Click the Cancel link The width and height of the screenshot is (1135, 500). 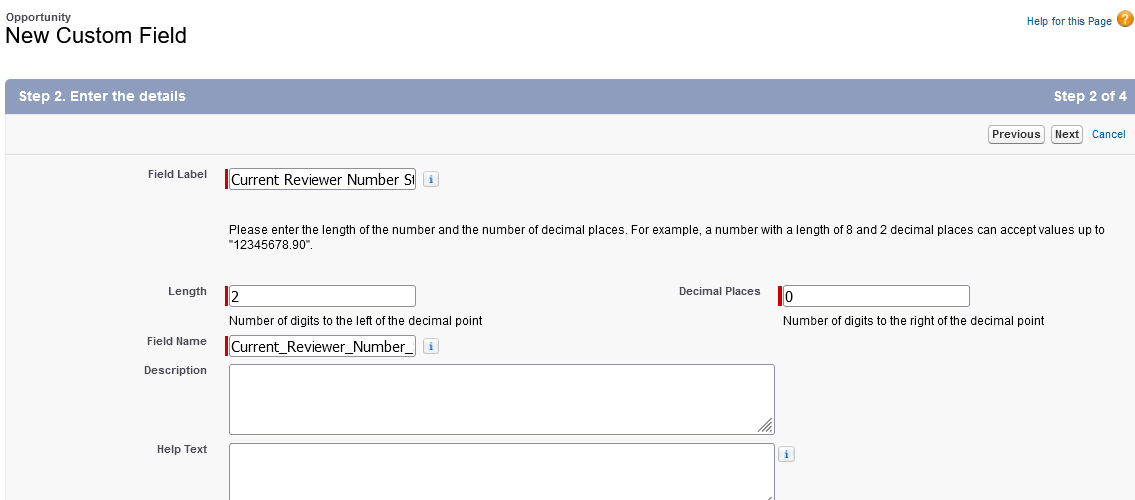1108,134
